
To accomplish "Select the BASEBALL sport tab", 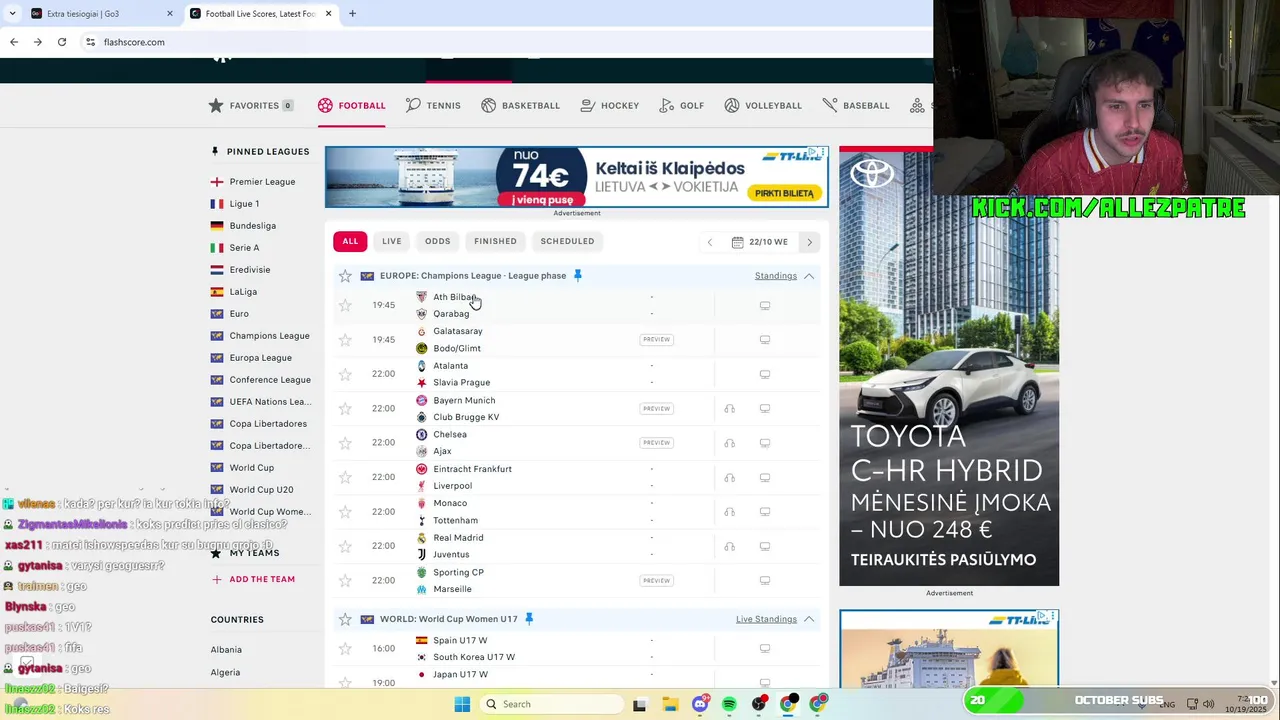I will [x=856, y=105].
